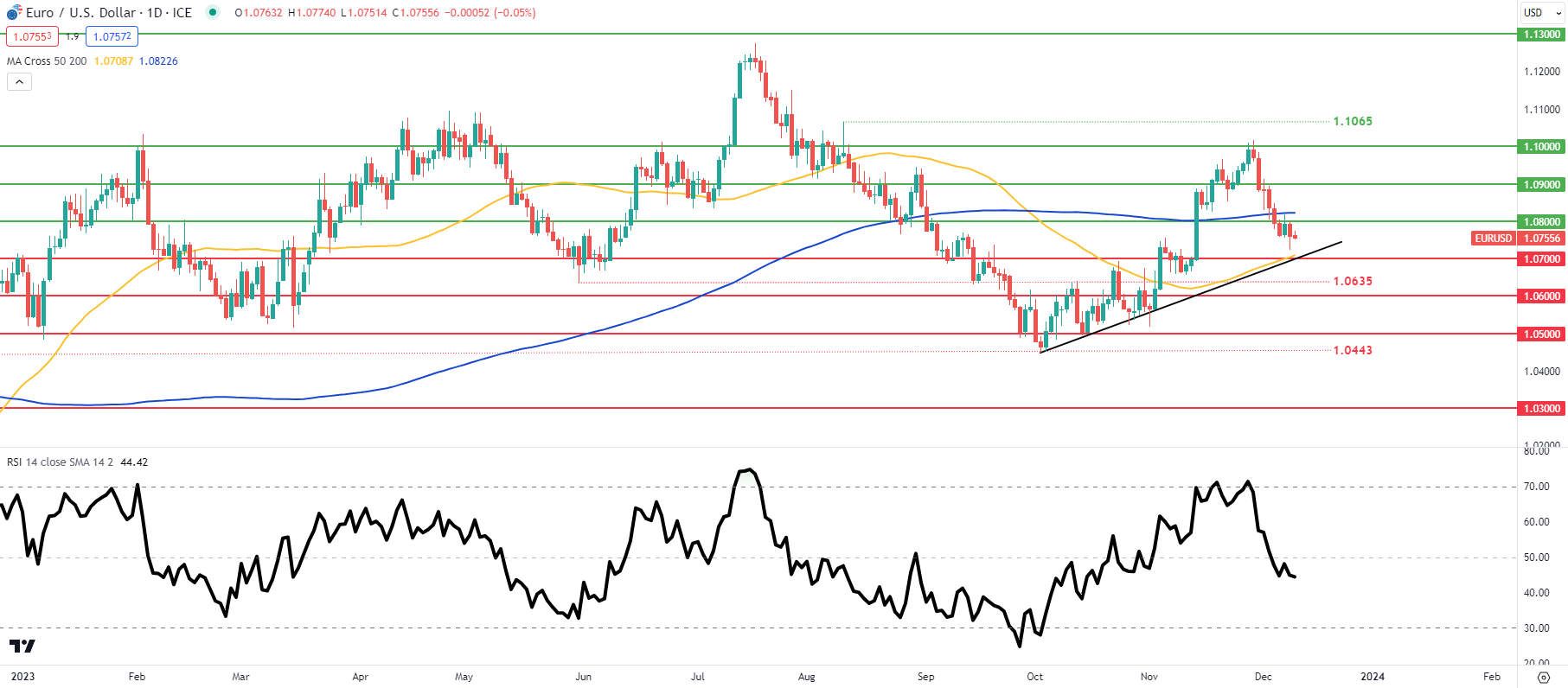Click the 2024 label on time axis
Image resolution: width=1568 pixels, height=688 pixels.
point(1373,677)
